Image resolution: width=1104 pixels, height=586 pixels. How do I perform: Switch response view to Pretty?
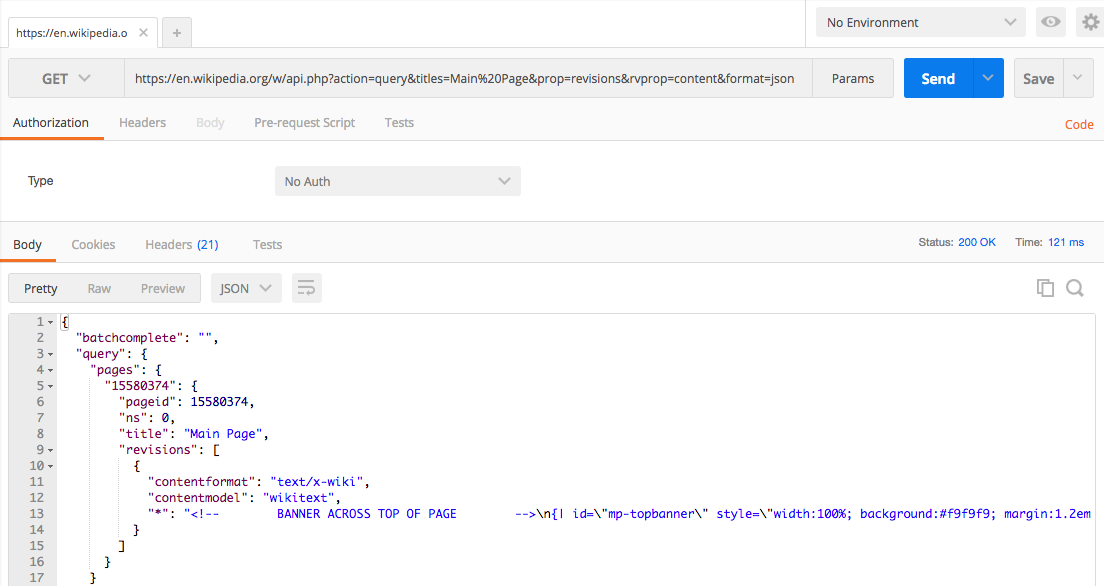pos(41,288)
